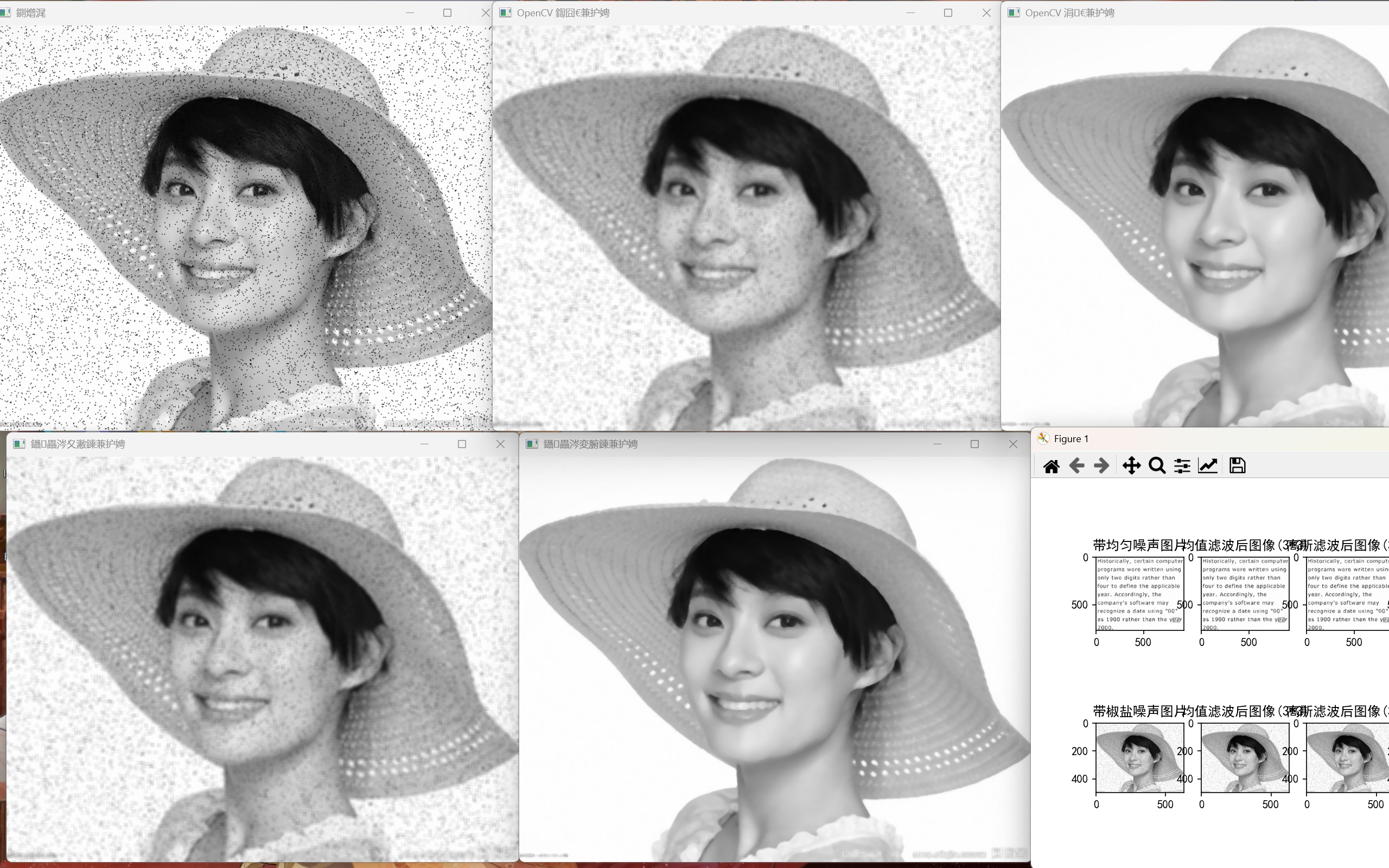Screen dimensions: 1389x868
Task: Click the mean-filtered text image in top row
Action: pyautogui.click(x=1245, y=593)
